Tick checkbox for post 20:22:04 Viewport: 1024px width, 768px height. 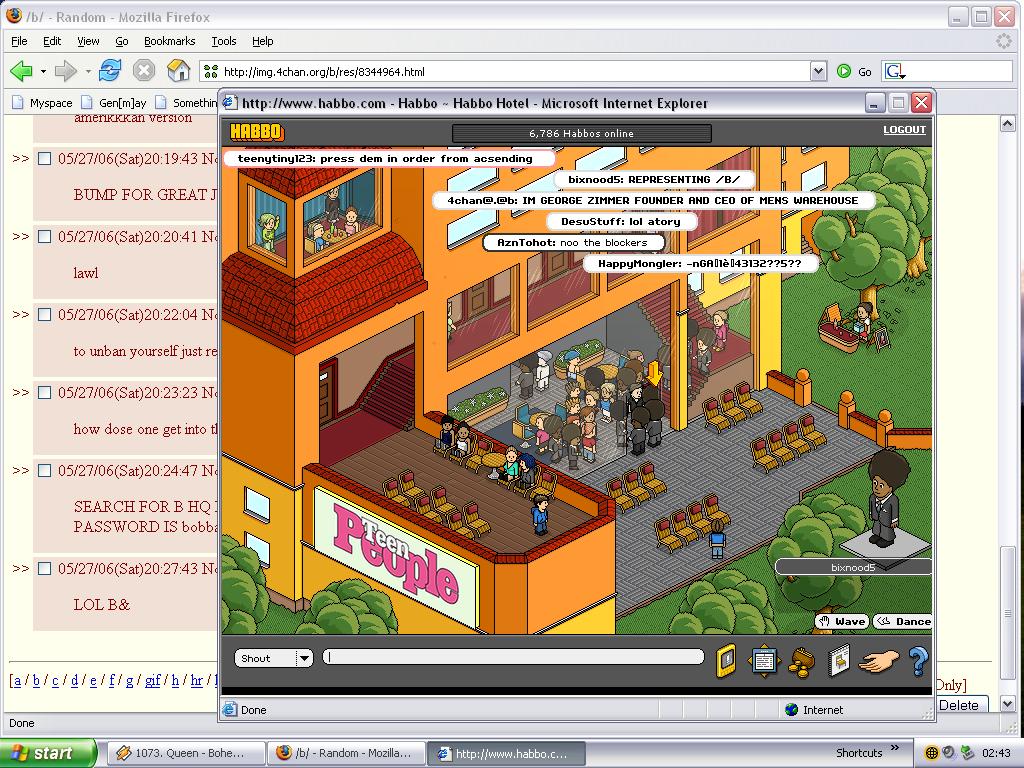(x=44, y=315)
